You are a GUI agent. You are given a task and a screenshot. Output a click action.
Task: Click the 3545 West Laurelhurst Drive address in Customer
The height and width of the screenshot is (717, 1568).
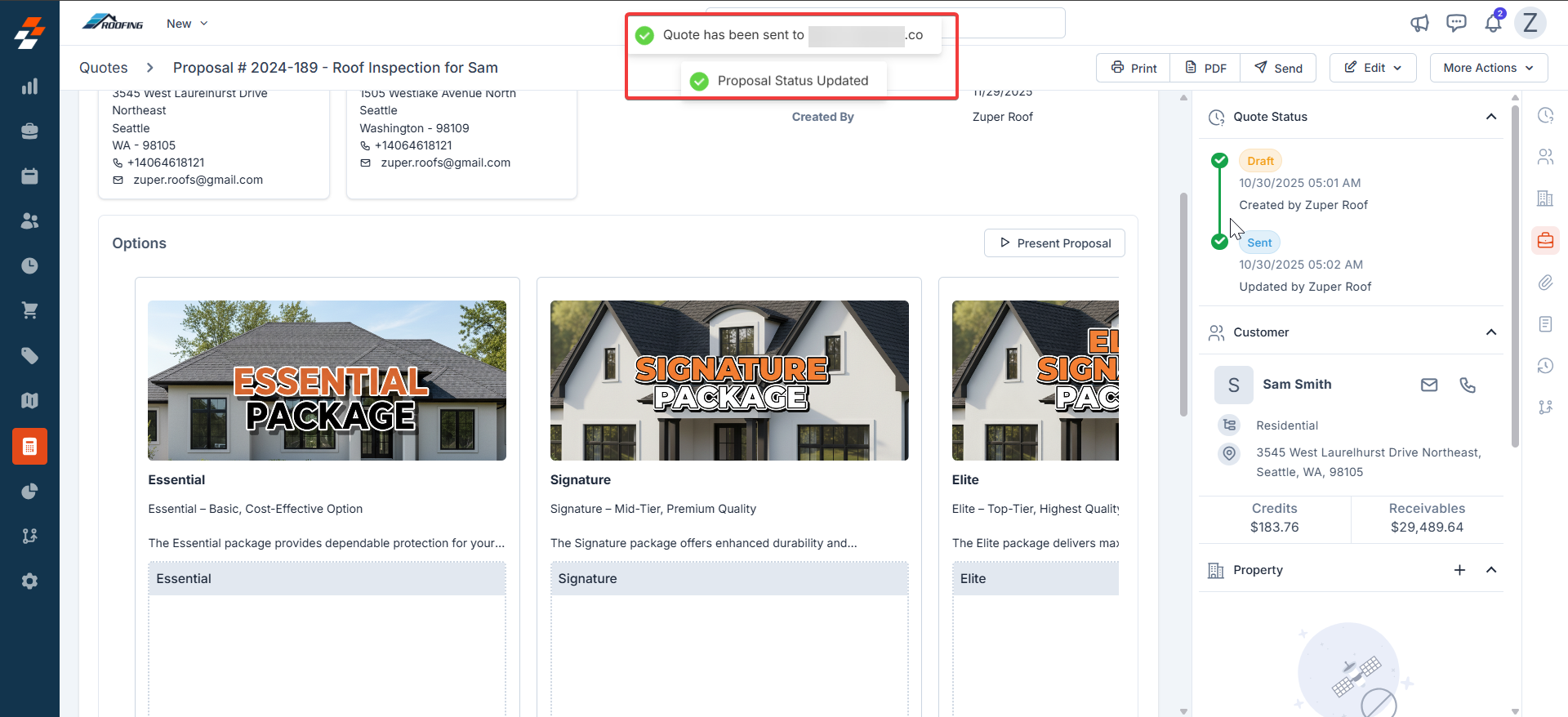1368,462
